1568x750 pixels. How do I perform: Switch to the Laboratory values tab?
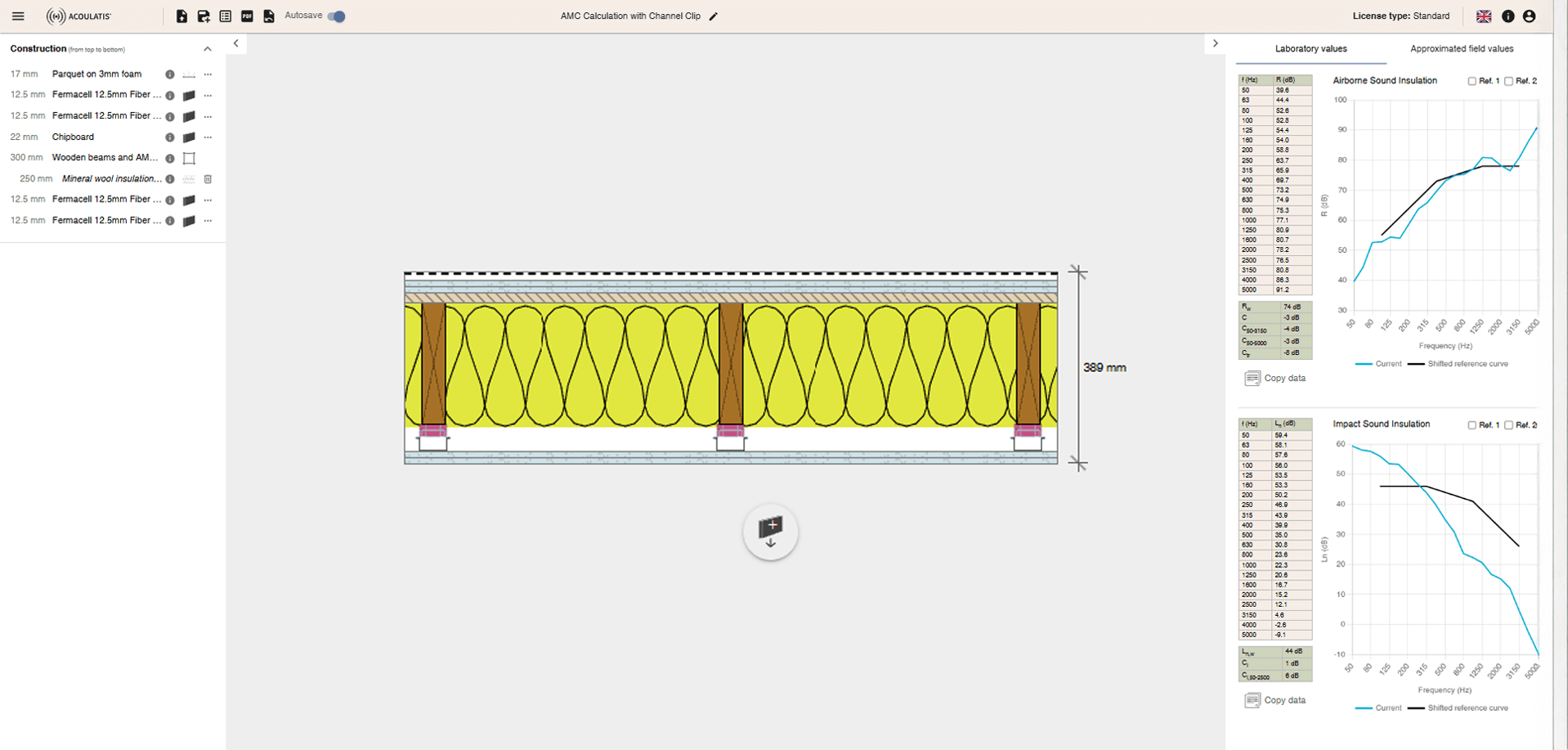[x=1310, y=49]
